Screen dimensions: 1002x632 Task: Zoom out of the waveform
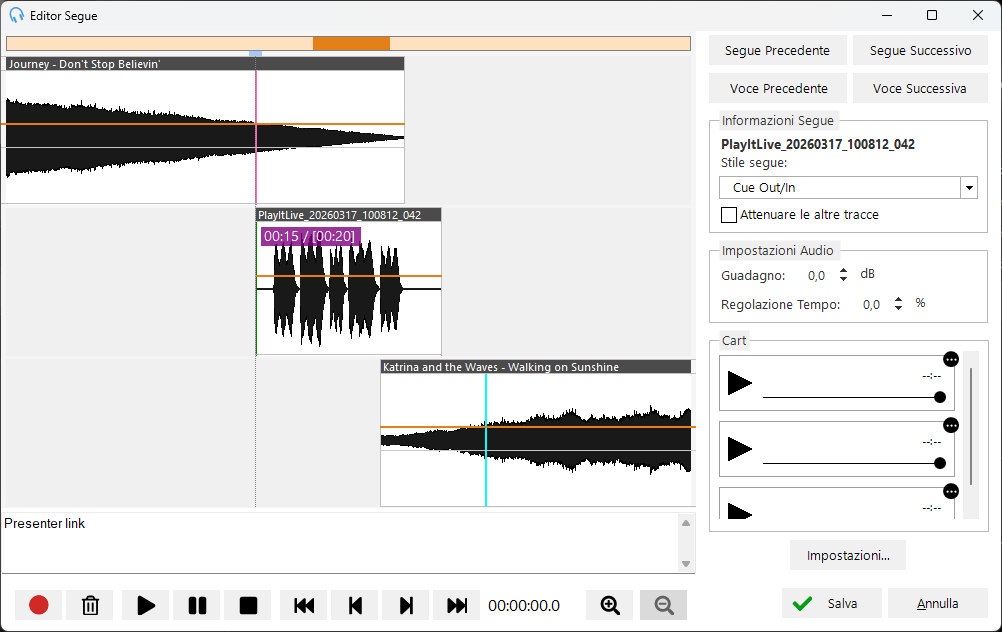click(663, 605)
